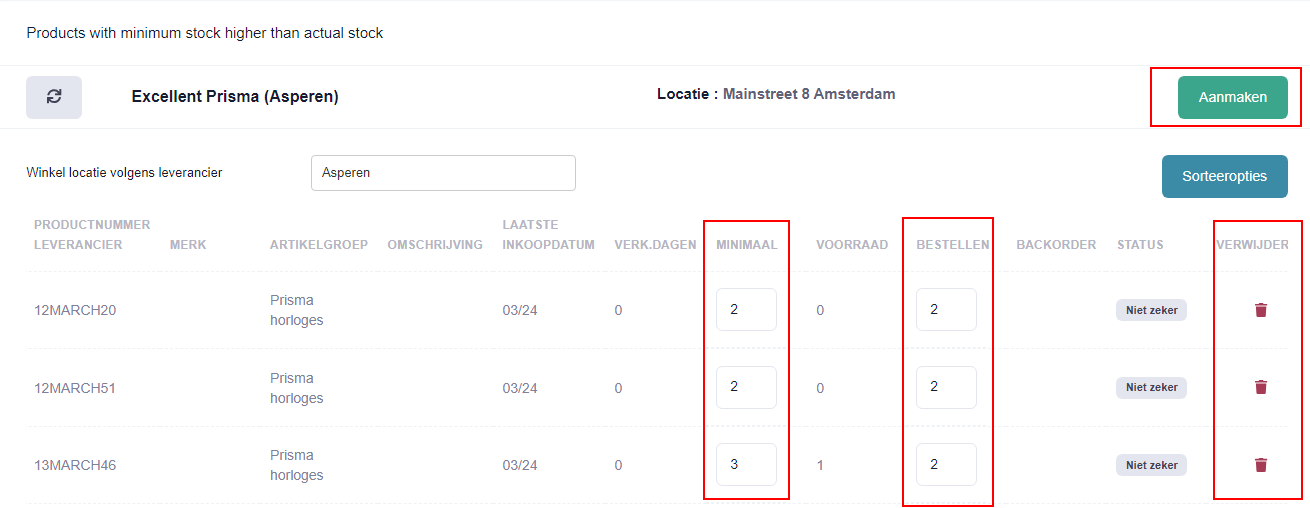Click the Artikelgroep column header
Image resolution: width=1310 pixels, height=508 pixels.
coord(319,245)
